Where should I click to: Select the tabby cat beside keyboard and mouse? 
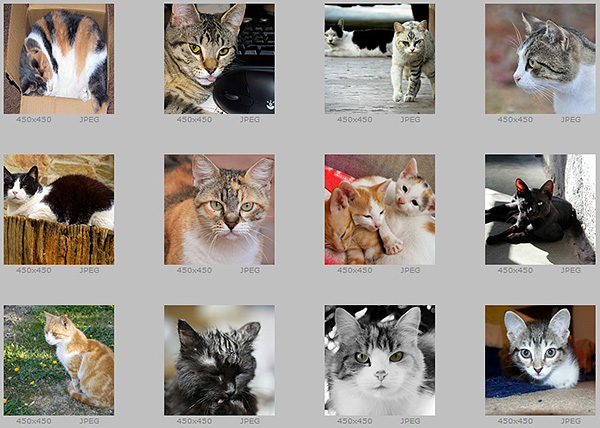coord(219,59)
